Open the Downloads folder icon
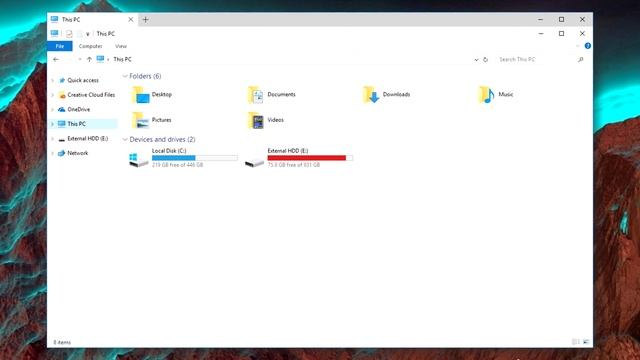Image resolution: width=640 pixels, height=360 pixels. (x=371, y=95)
